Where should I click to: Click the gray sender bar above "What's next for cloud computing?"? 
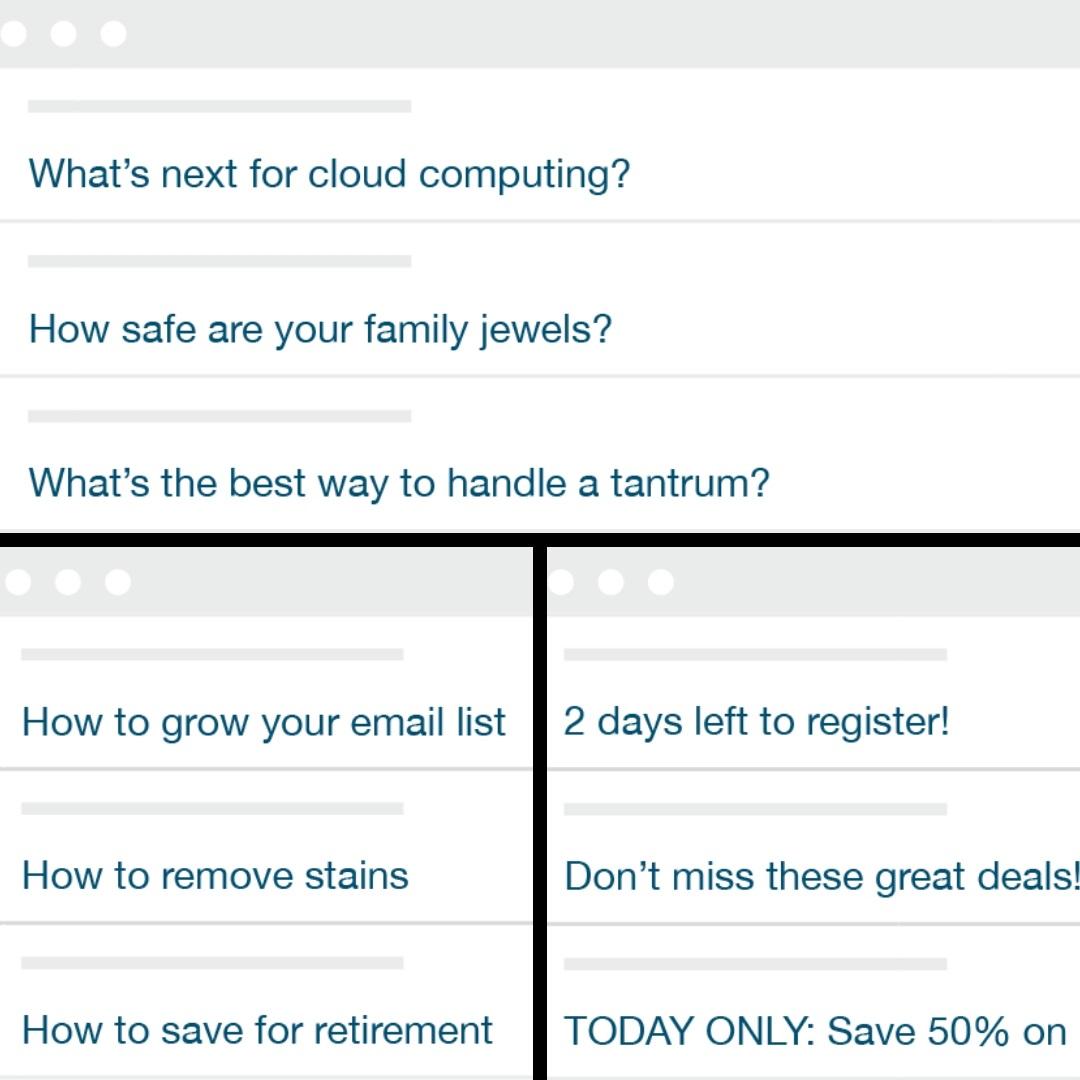coord(219,106)
